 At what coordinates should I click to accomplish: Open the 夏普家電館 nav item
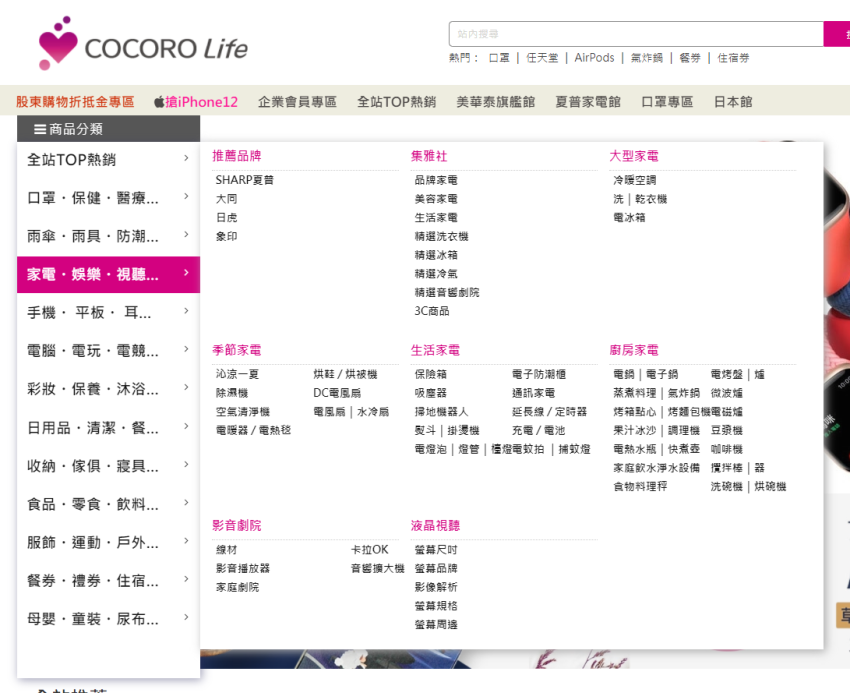[x=588, y=102]
